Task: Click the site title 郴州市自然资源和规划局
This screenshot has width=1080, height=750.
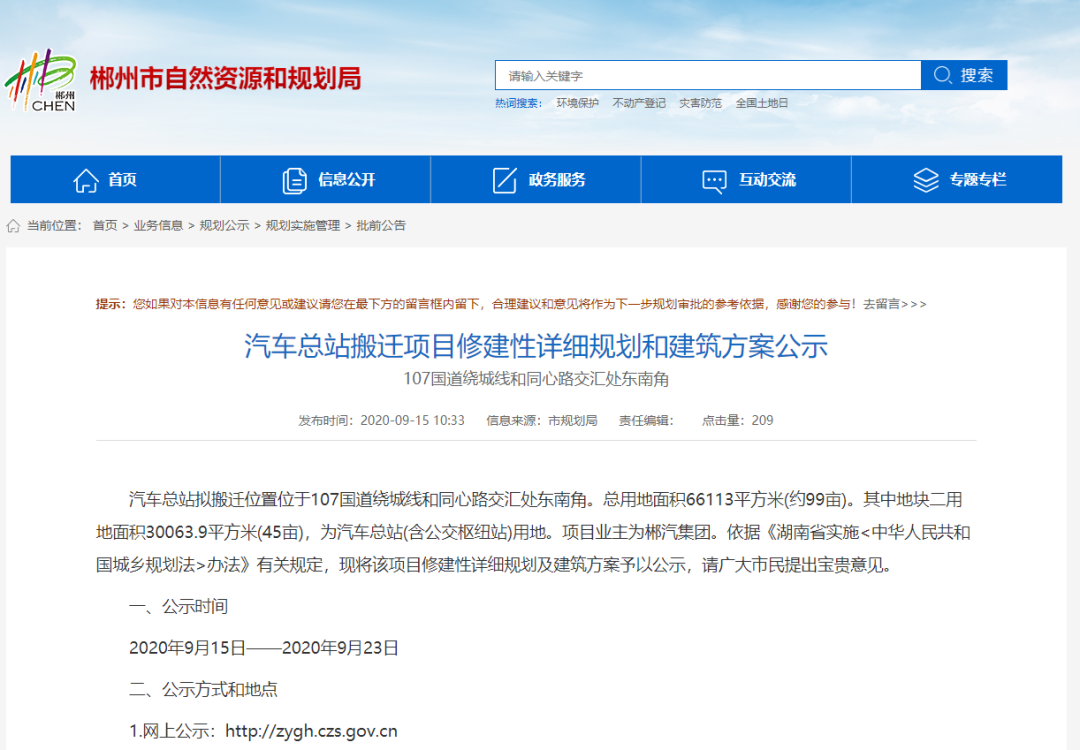Action: click(225, 79)
